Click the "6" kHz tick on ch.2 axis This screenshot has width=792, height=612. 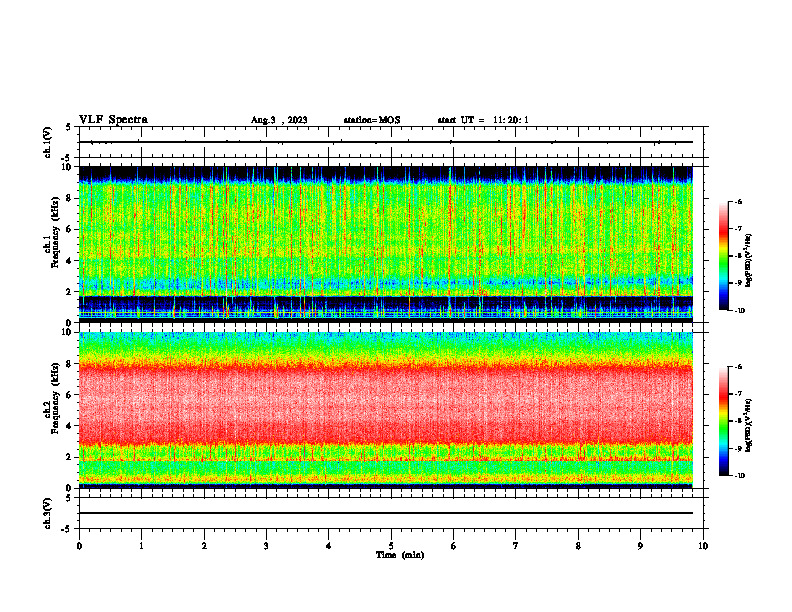[x=69, y=395]
